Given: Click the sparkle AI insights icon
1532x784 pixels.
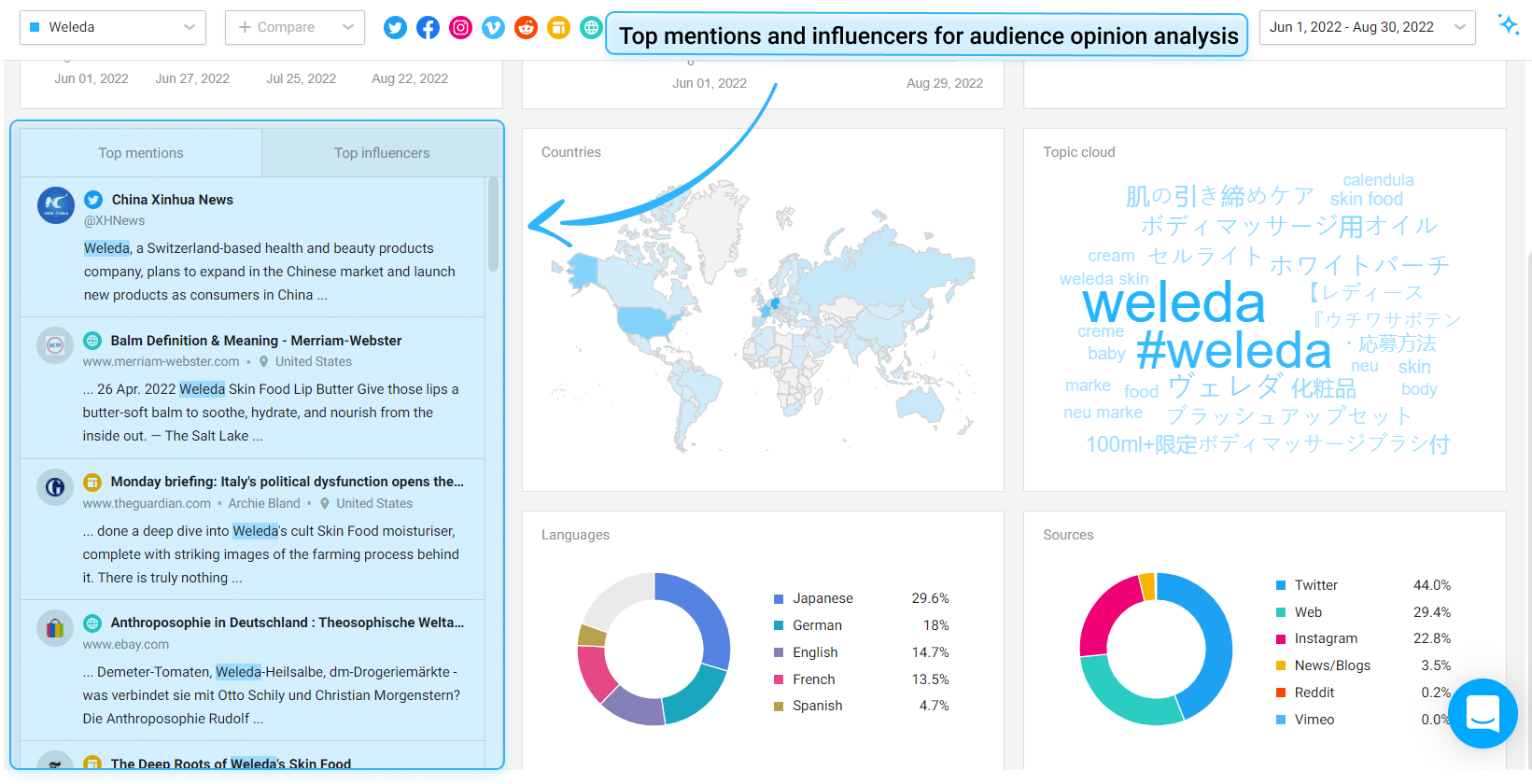Looking at the screenshot, I should [x=1508, y=24].
